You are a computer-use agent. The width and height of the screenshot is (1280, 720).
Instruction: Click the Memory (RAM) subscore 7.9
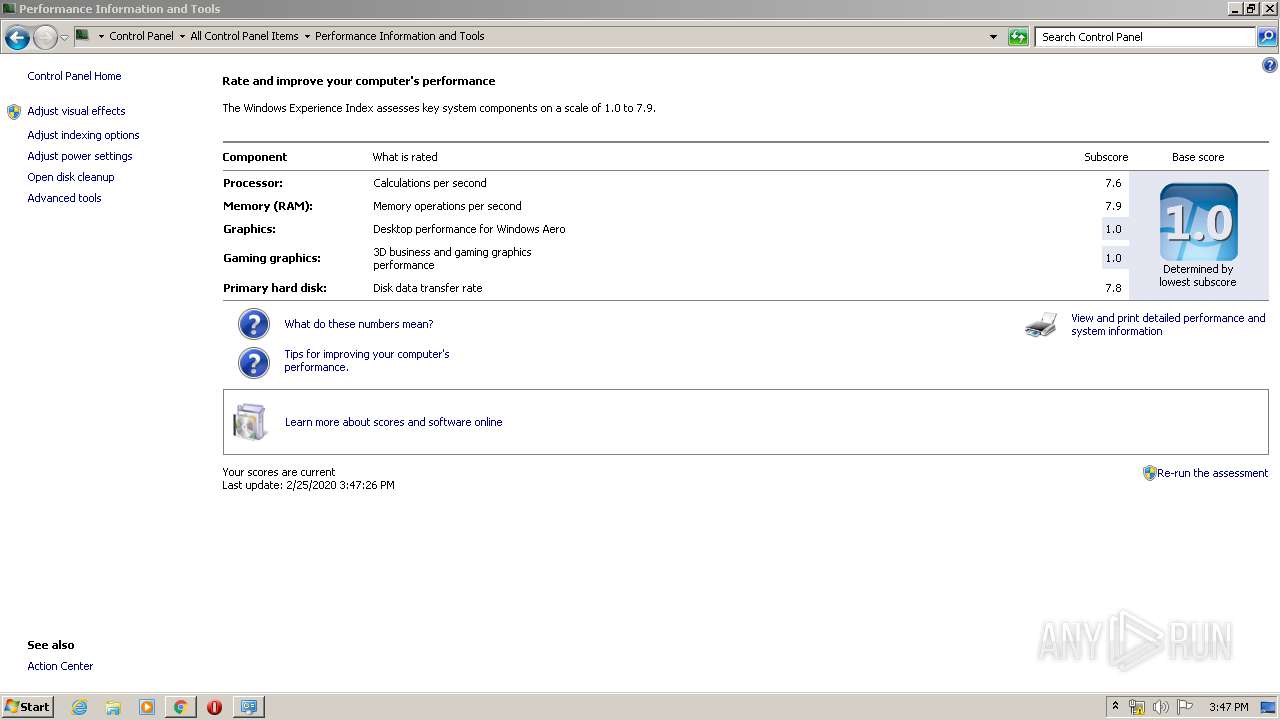1113,206
